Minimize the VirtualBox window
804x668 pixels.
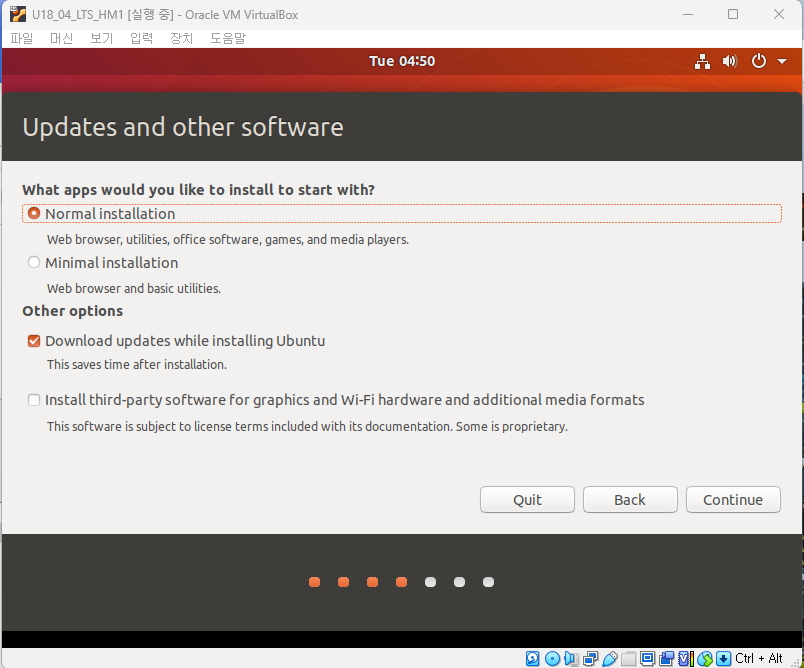click(688, 14)
